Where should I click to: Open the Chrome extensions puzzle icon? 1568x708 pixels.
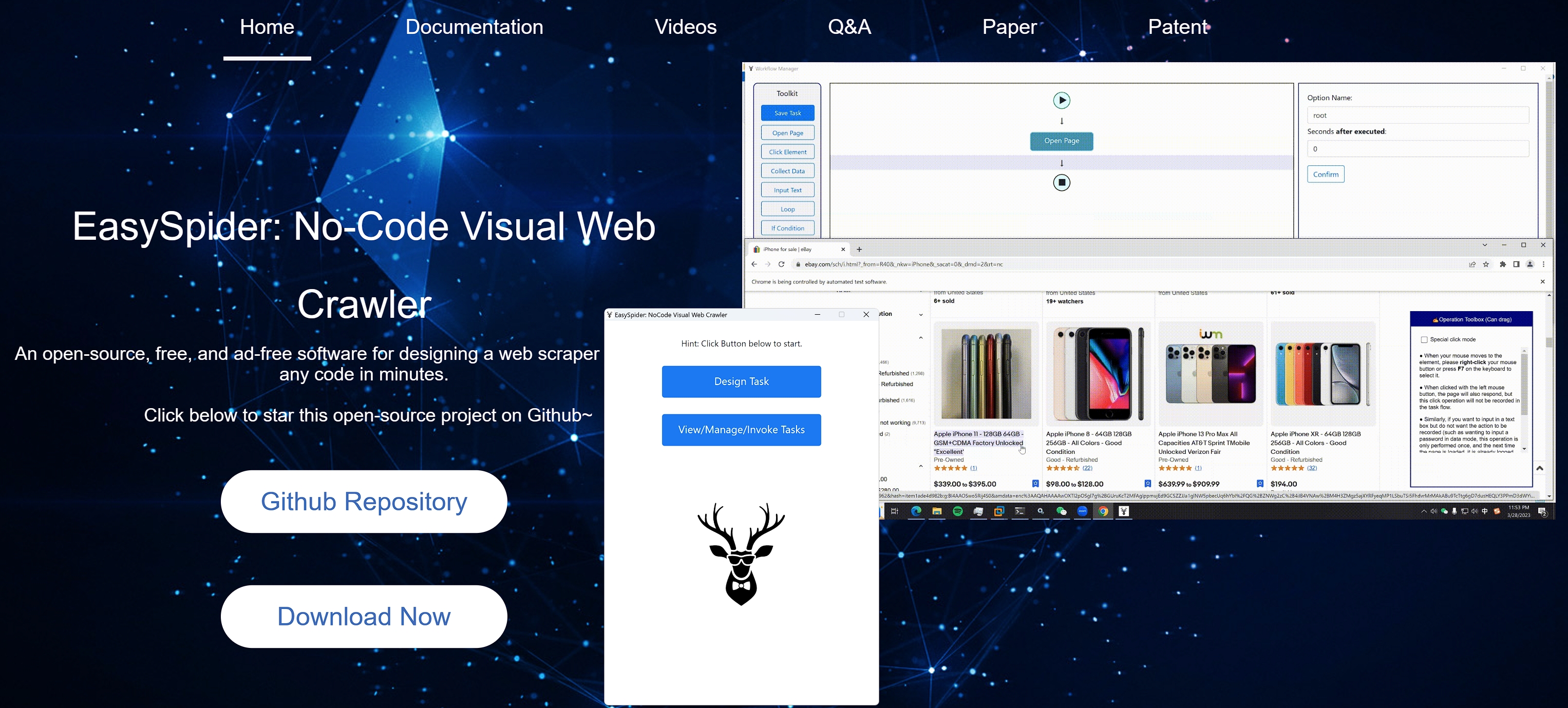[x=1502, y=264]
